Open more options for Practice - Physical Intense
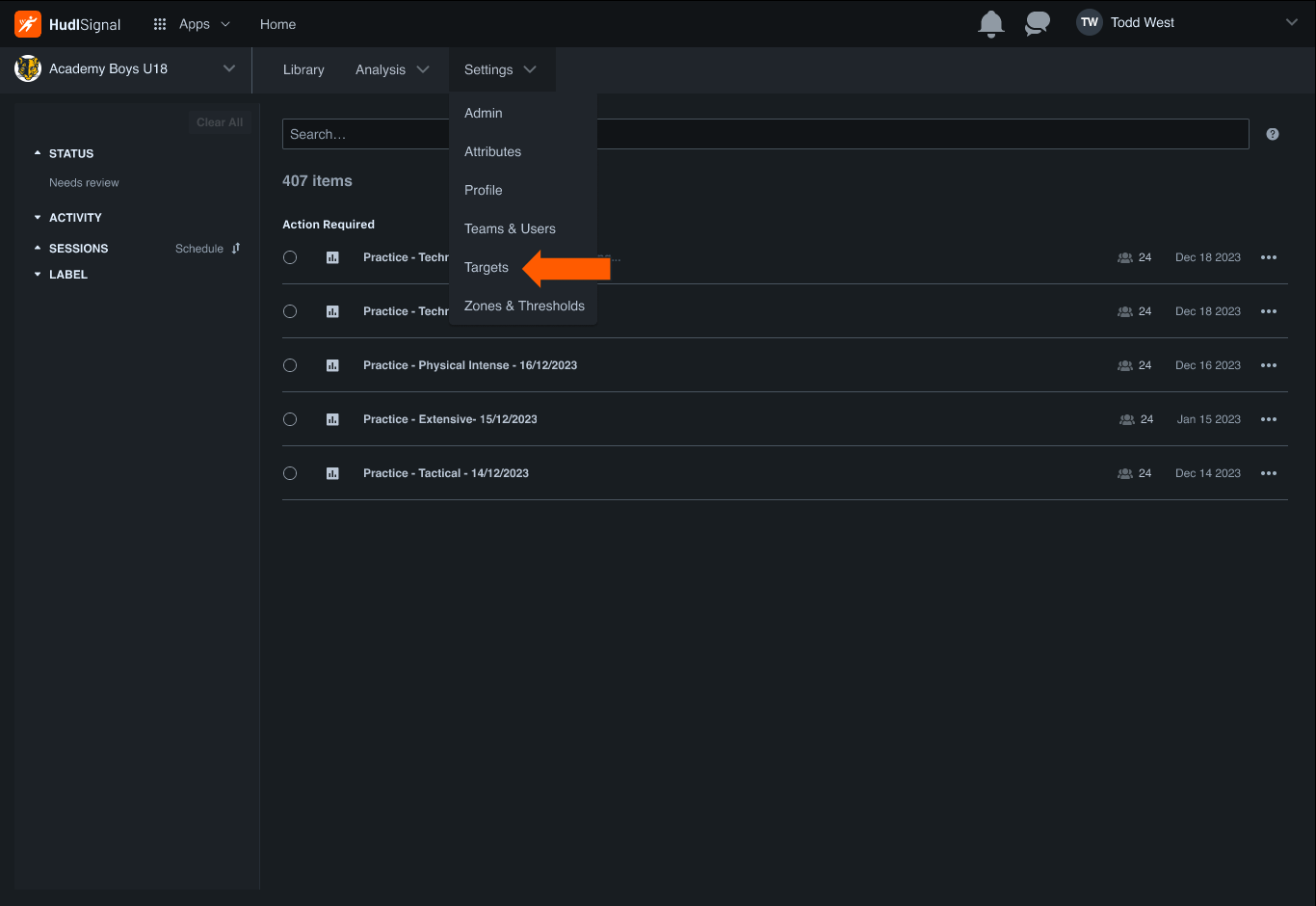The height and width of the screenshot is (906, 1316). pos(1269,365)
